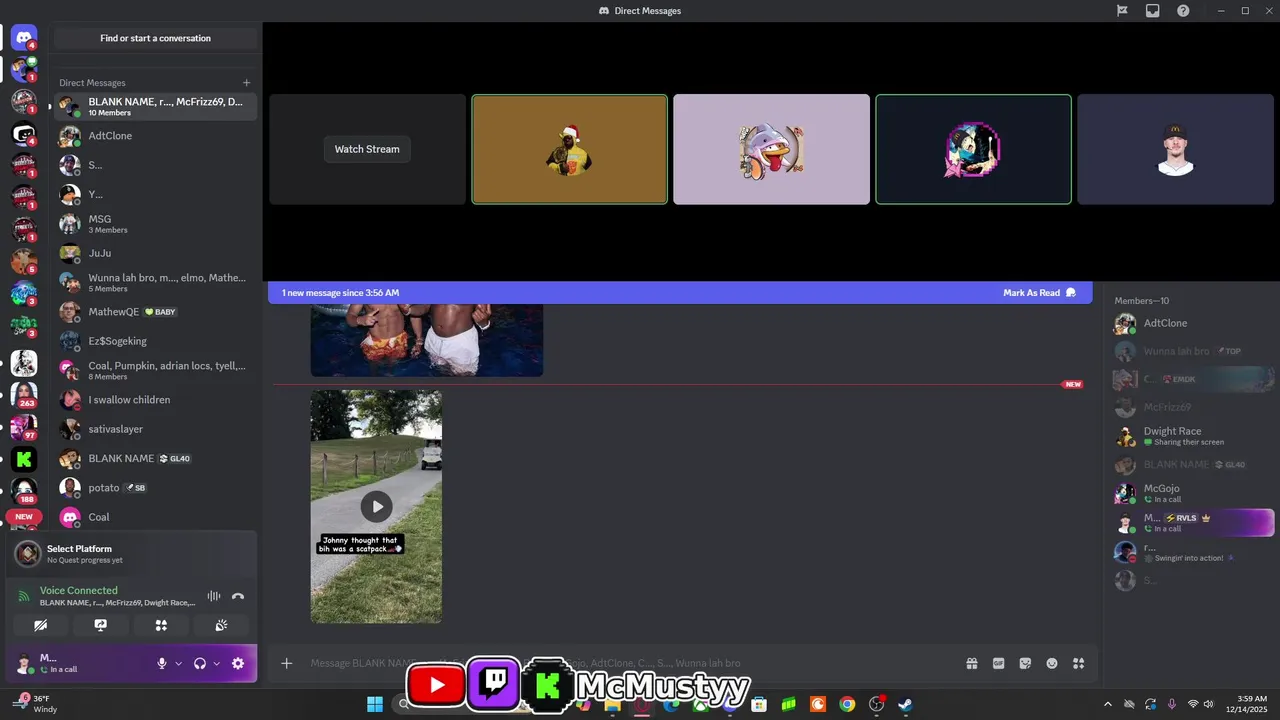Play the video in chat
This screenshot has height=720, width=1280.
click(376, 507)
